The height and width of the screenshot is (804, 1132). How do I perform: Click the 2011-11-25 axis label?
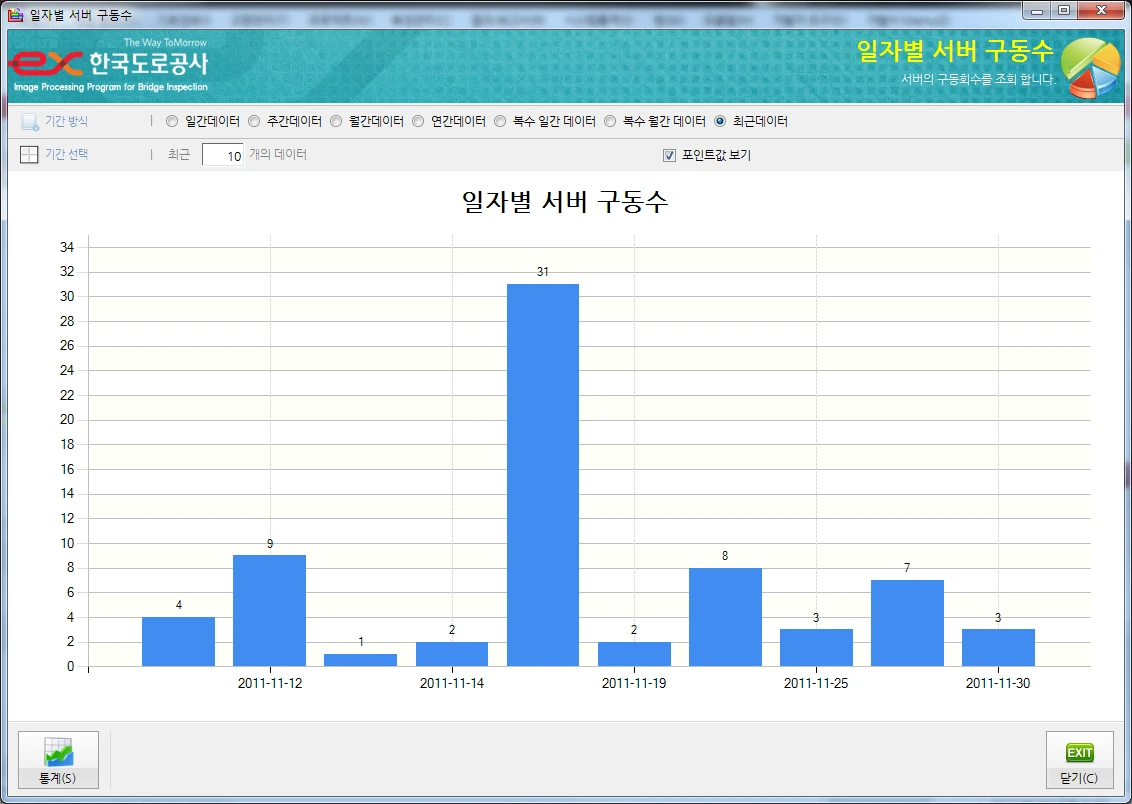point(816,683)
